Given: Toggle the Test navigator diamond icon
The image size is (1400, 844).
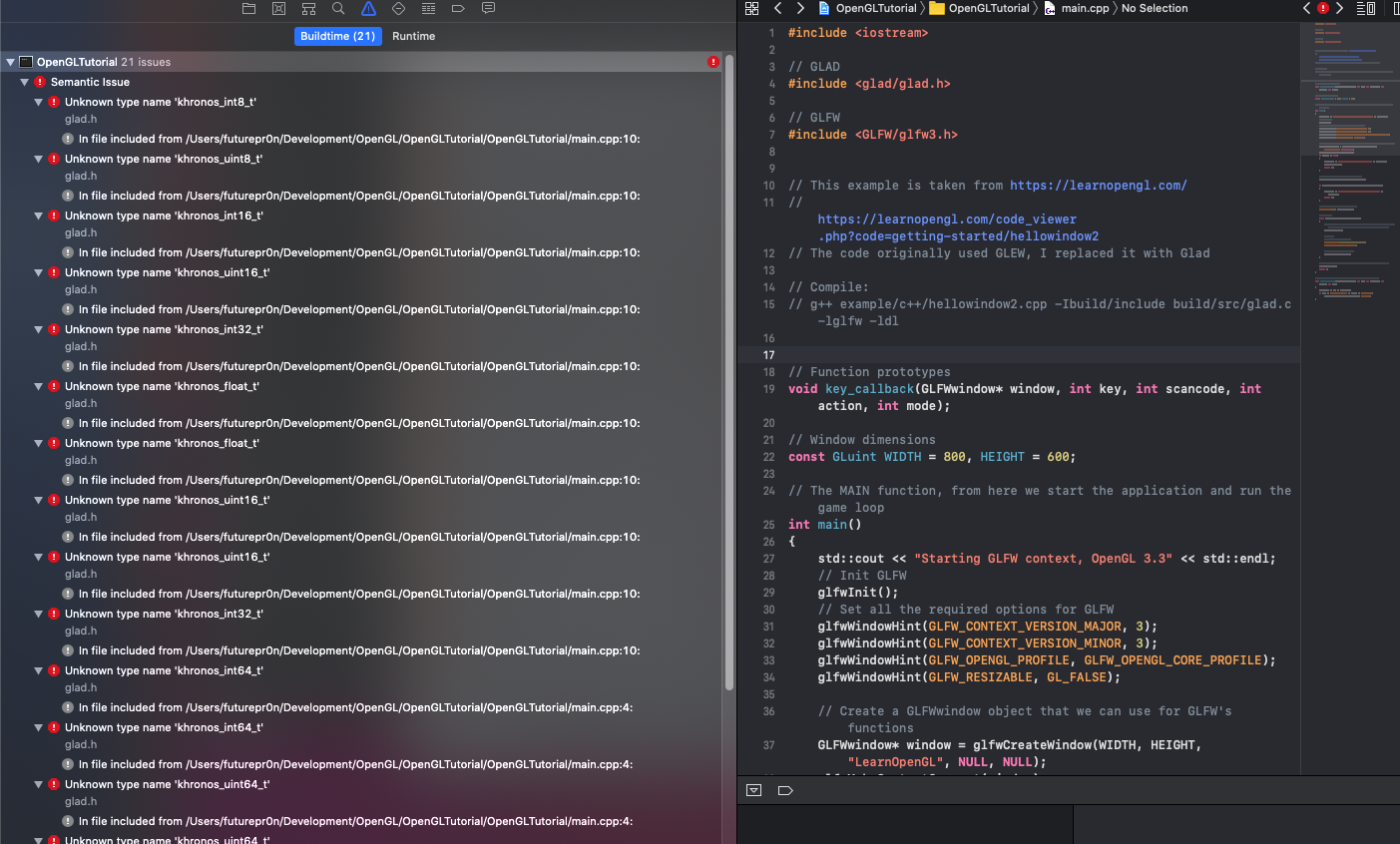Looking at the screenshot, I should [398, 8].
